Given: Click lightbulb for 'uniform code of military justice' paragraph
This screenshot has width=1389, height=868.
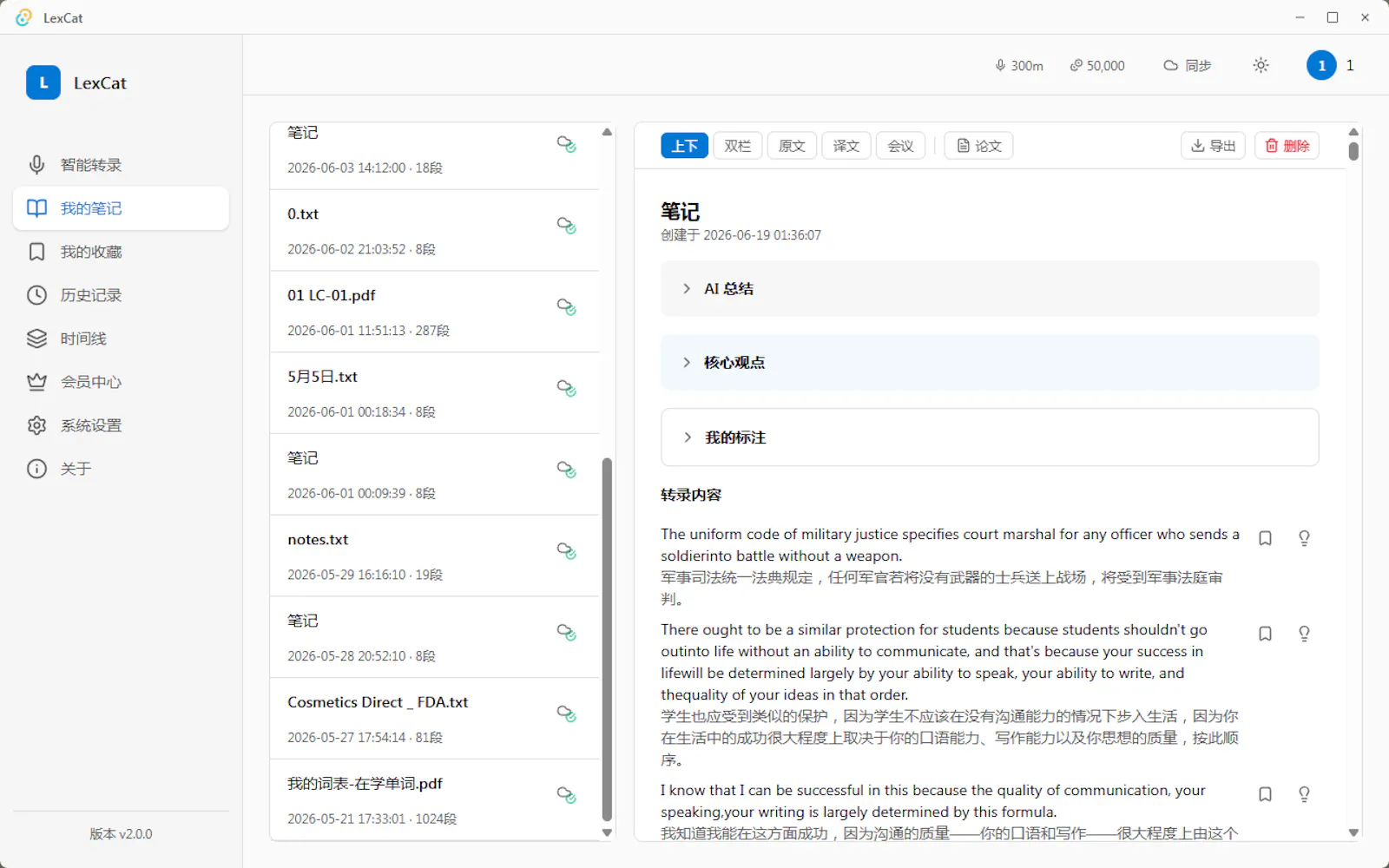Looking at the screenshot, I should point(1304,538).
